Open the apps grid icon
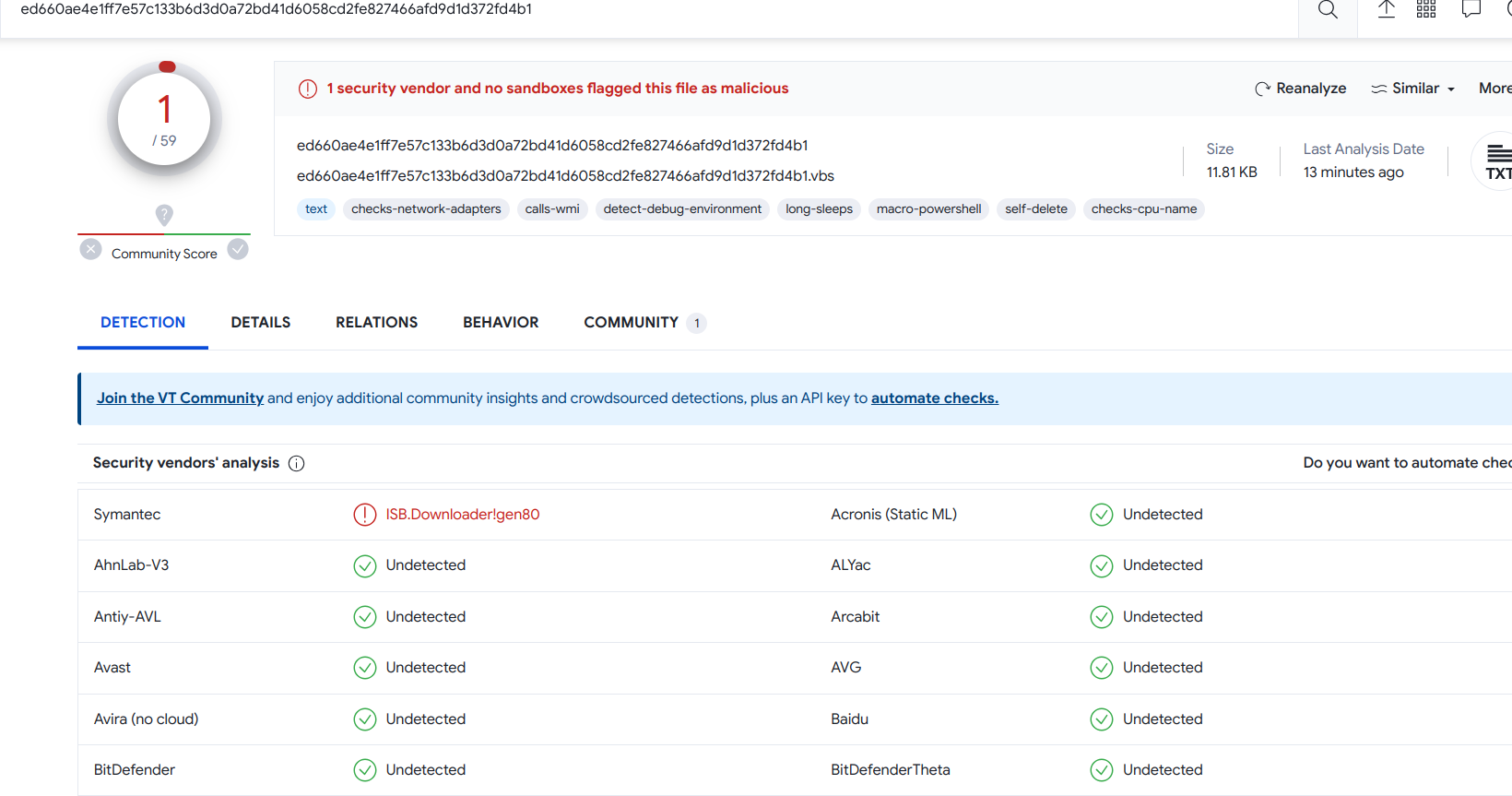Screen dimensions: 1512x796 click(1426, 10)
